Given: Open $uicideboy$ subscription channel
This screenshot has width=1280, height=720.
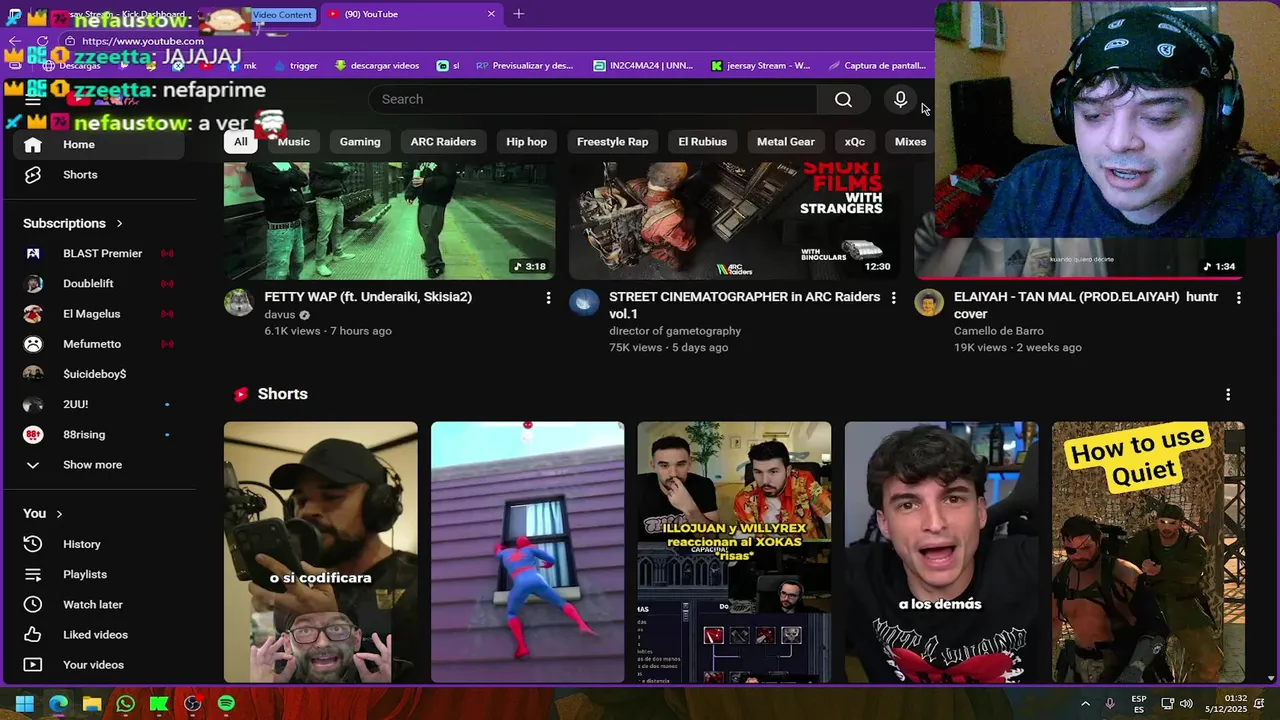Looking at the screenshot, I should [93, 374].
